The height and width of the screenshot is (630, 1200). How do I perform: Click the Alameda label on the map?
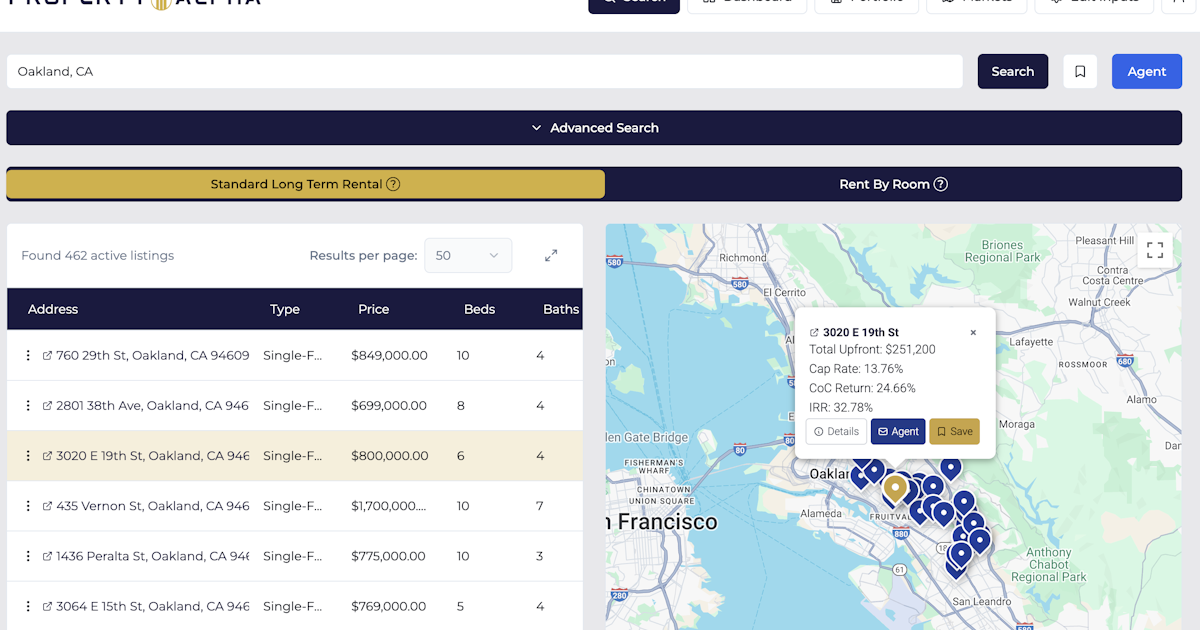point(823,514)
